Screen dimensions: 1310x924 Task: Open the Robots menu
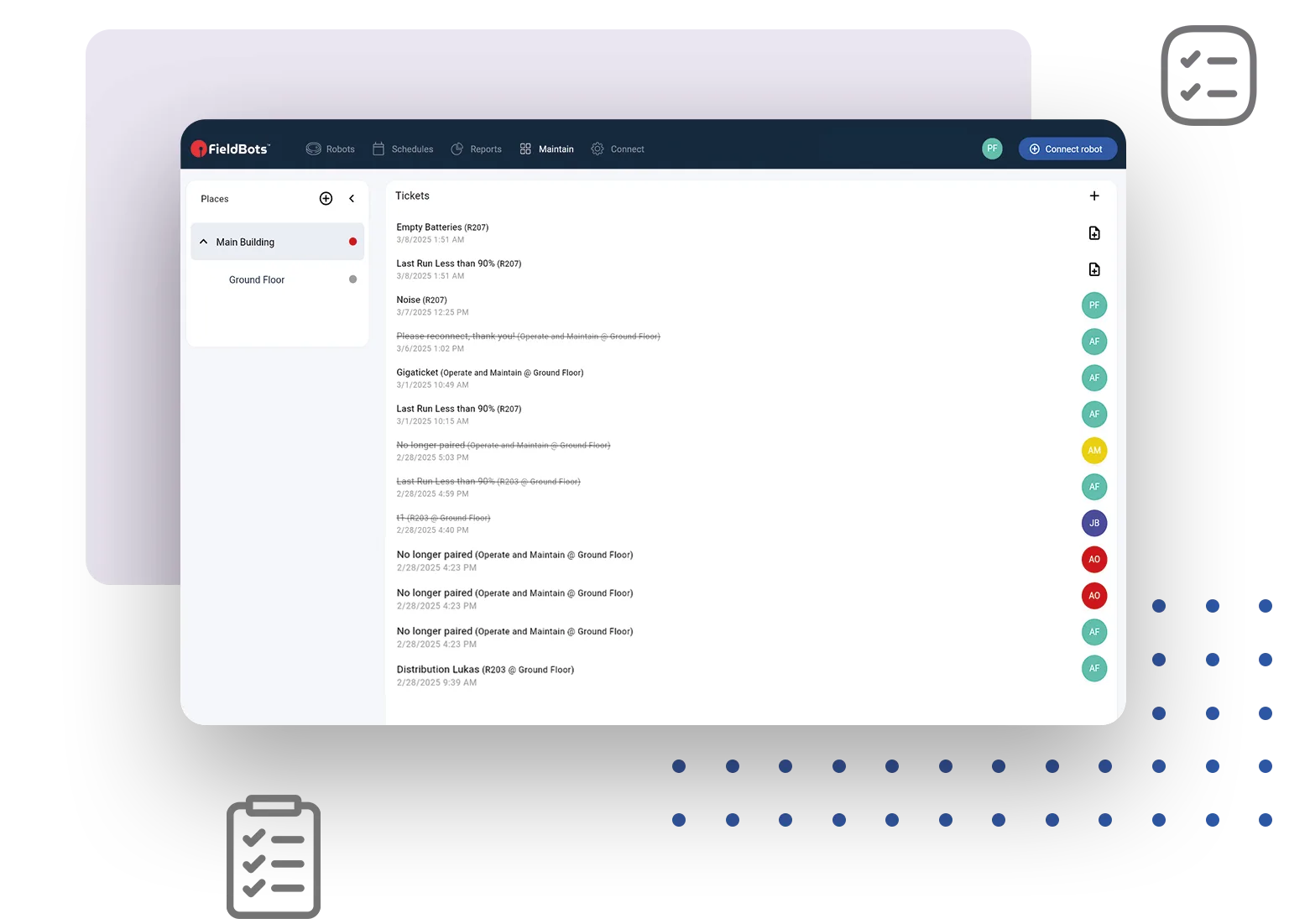(x=331, y=149)
